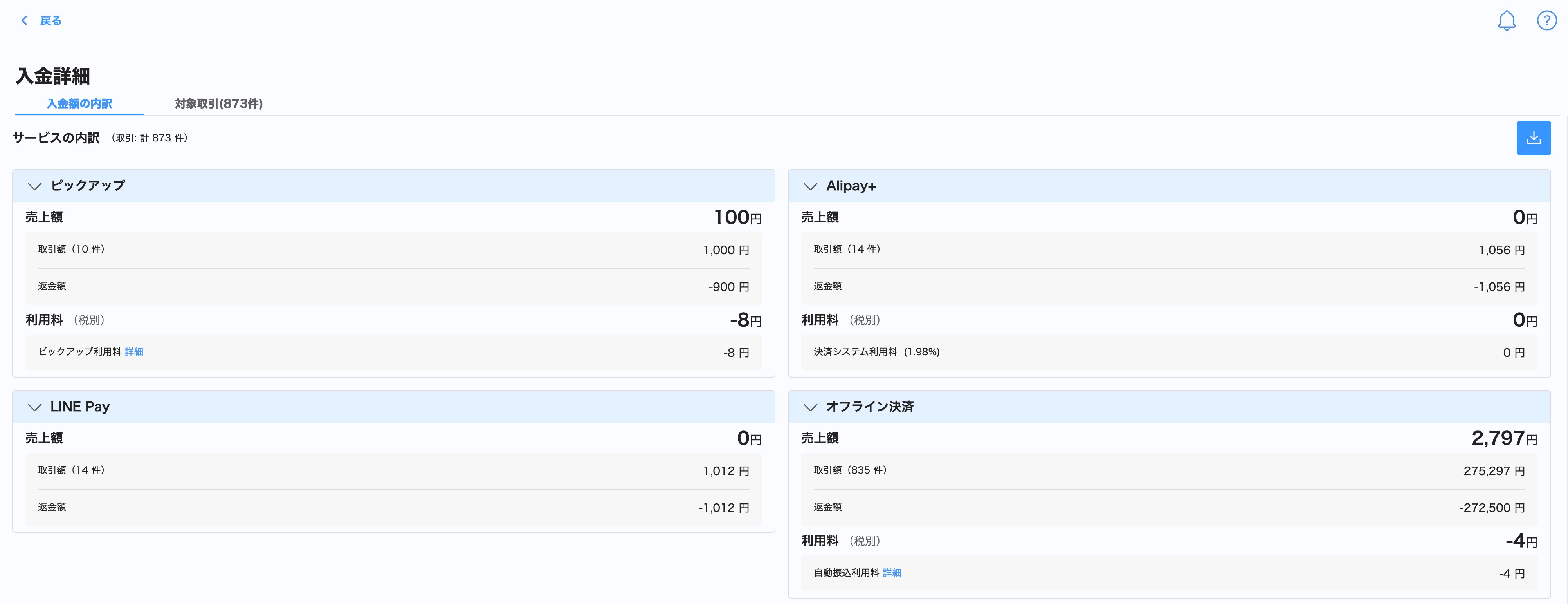
Task: Click オフライン決済 取引額 (835 件) row
Action: point(850,471)
